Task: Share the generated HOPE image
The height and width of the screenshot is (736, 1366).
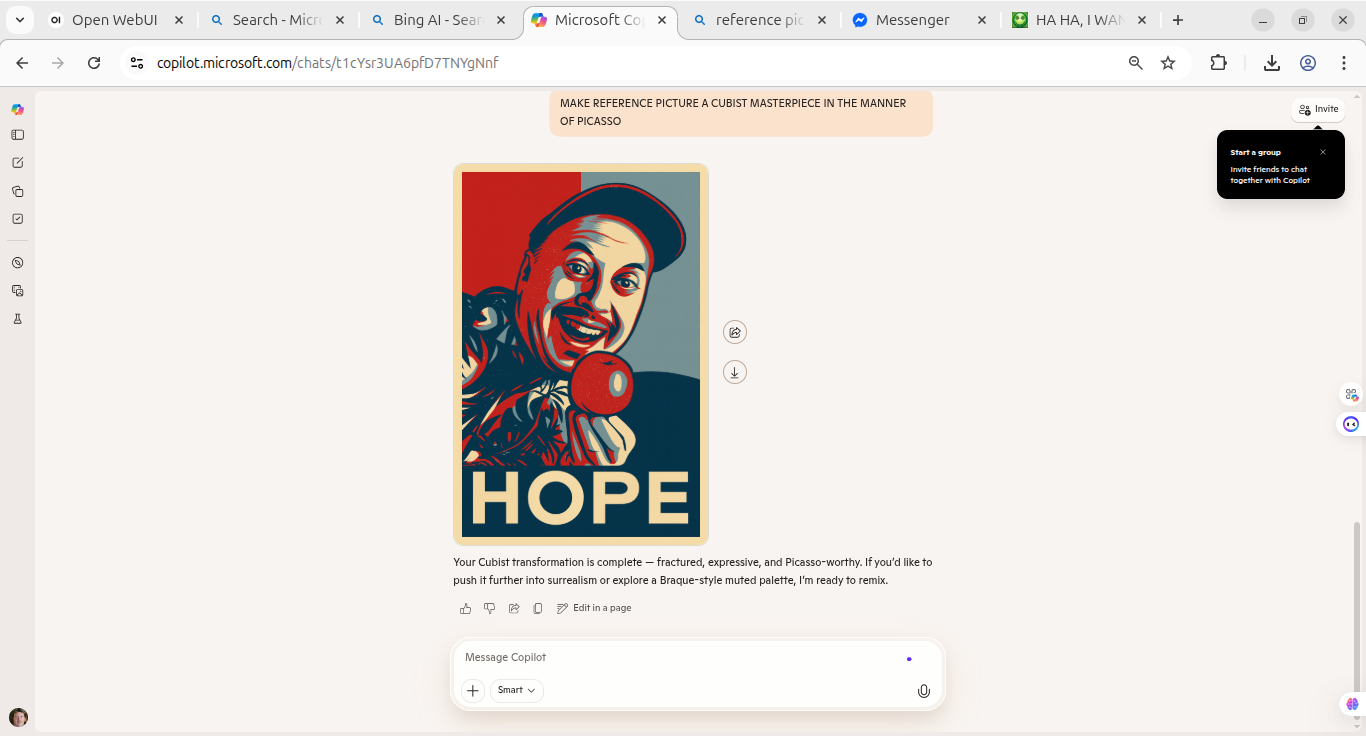Action: tap(735, 332)
